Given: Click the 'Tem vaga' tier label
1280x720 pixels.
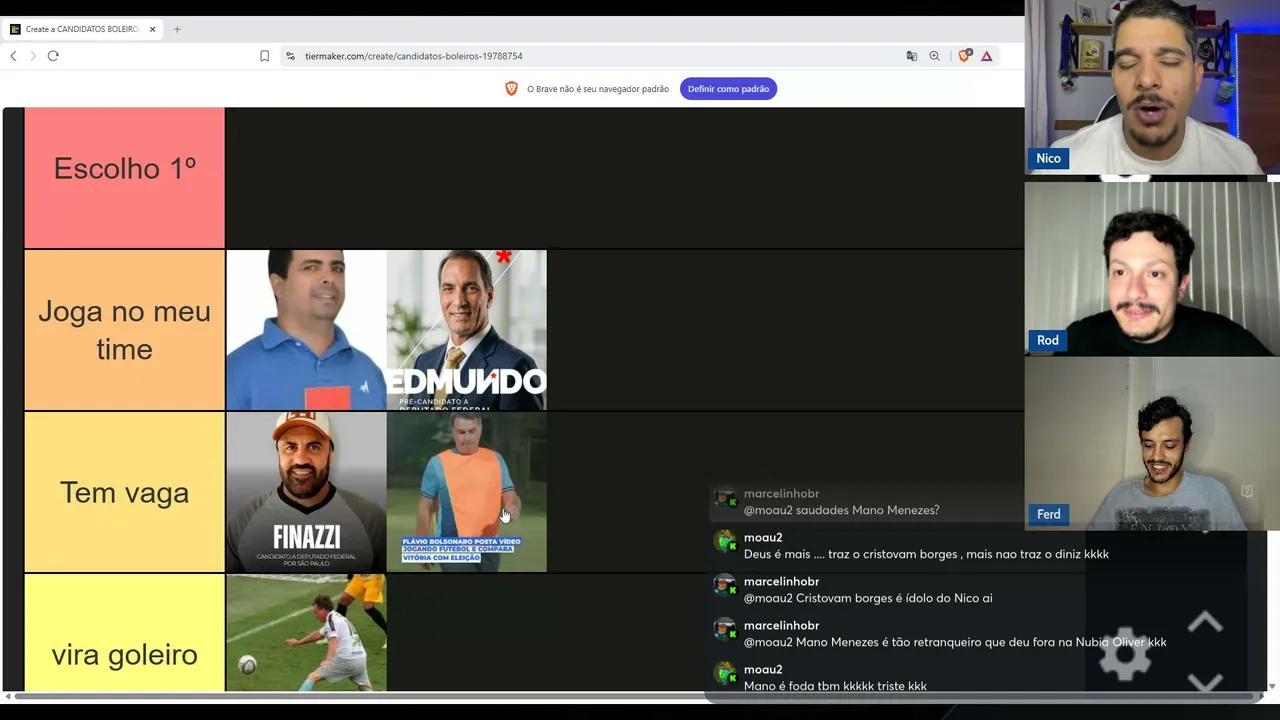Looking at the screenshot, I should (x=124, y=492).
